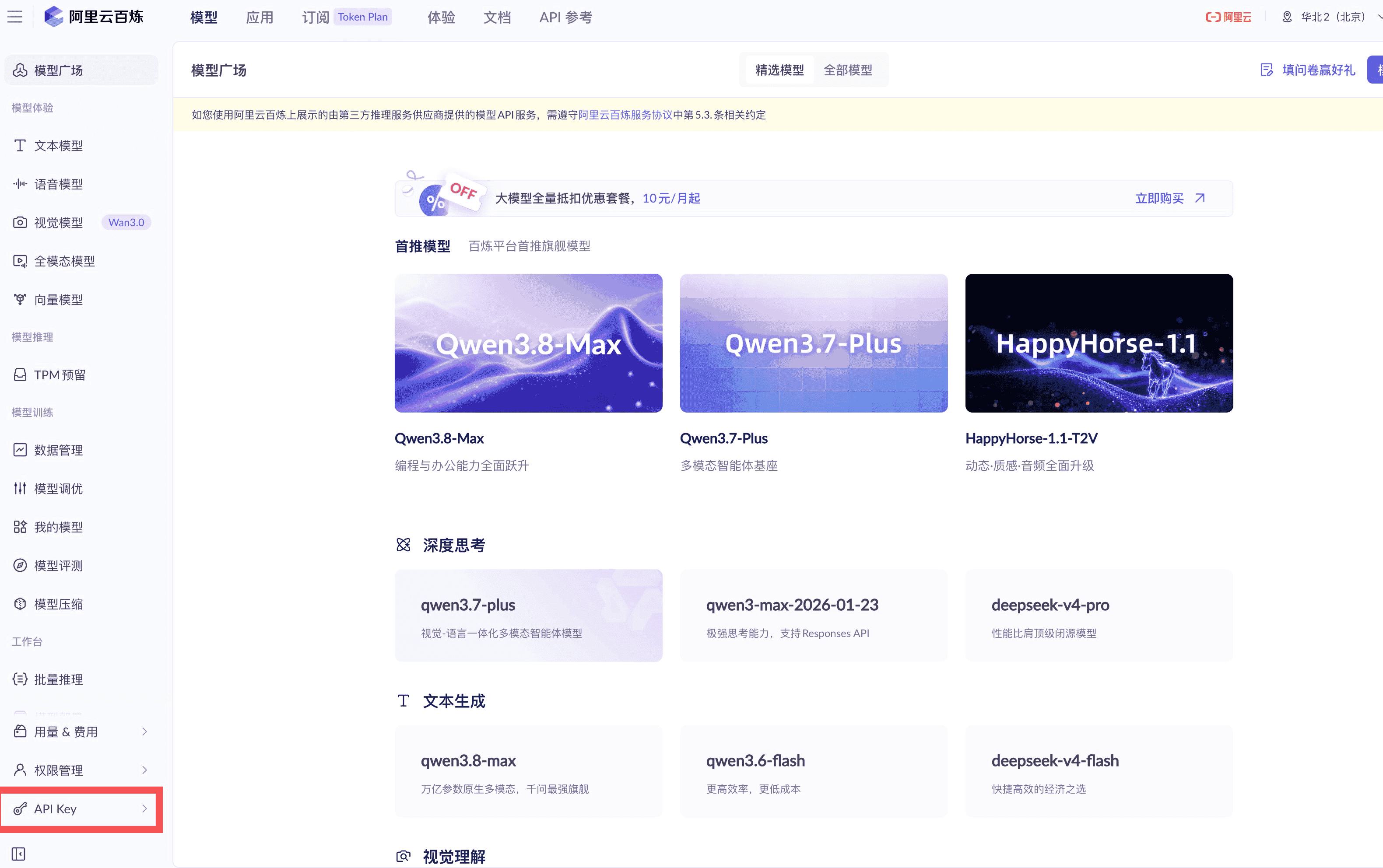
Task: Collapse sidebar using bottom panel icon
Action: point(18,854)
